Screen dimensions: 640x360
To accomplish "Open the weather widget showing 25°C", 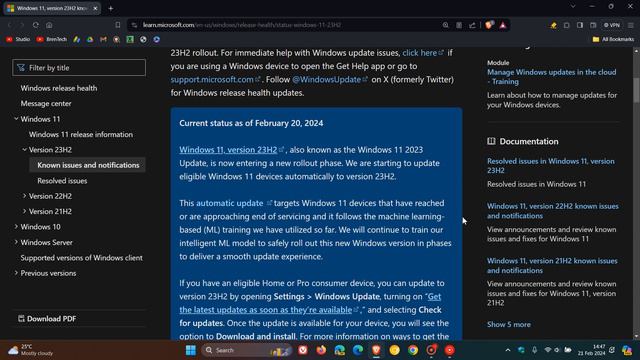I will coord(31,350).
